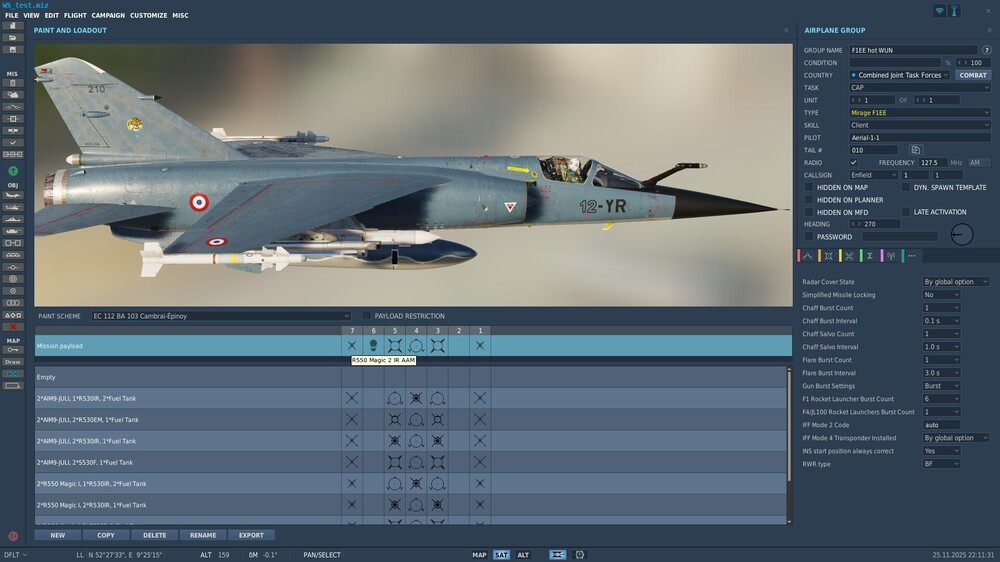
Task: Select the Weather cloud icon in MIS sidebar
Action: point(13,95)
